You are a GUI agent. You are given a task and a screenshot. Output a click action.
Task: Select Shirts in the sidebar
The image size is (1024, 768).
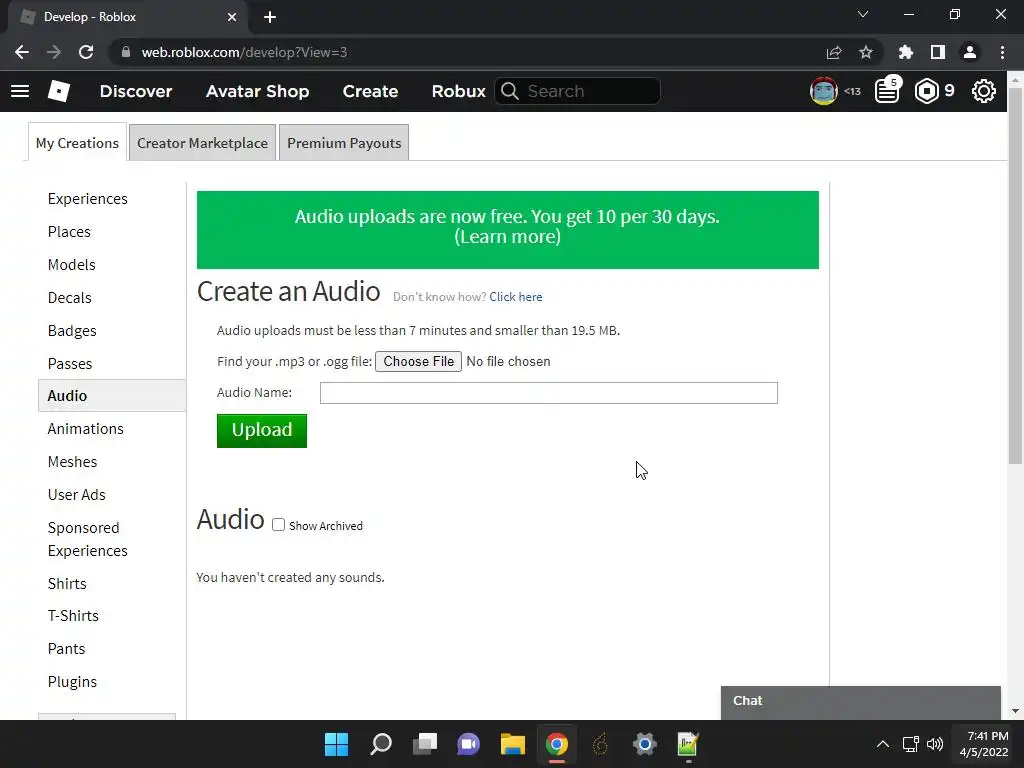pos(67,584)
